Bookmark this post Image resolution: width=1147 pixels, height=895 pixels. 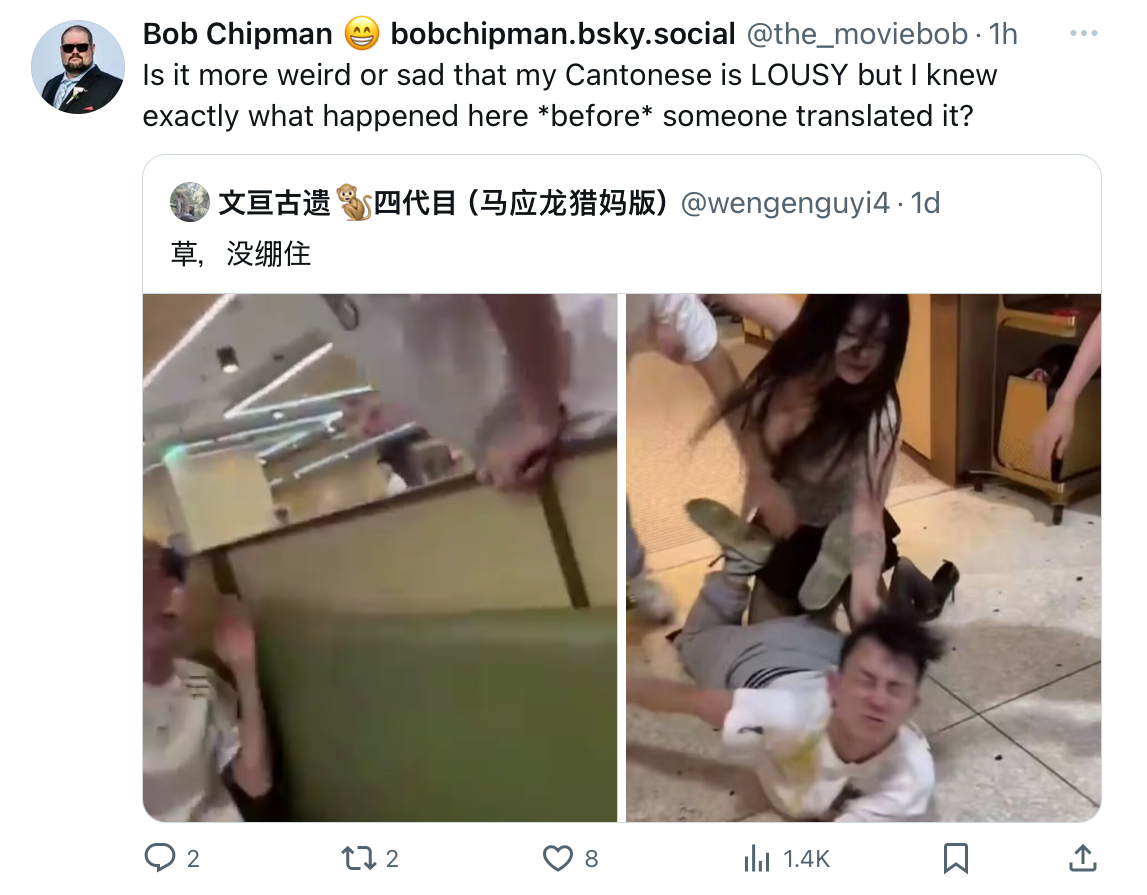click(x=955, y=858)
